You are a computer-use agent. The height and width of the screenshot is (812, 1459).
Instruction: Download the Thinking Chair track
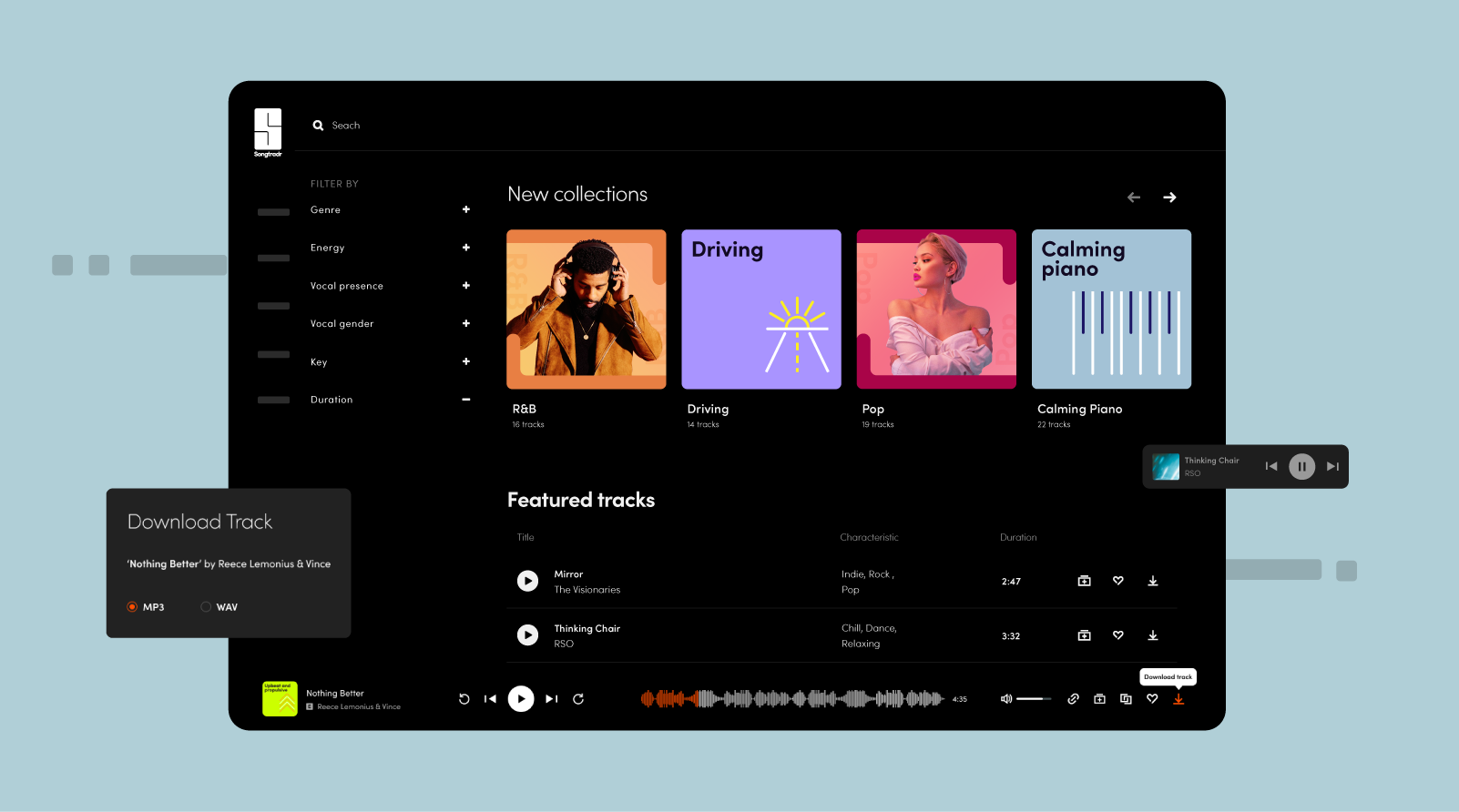(x=1153, y=635)
